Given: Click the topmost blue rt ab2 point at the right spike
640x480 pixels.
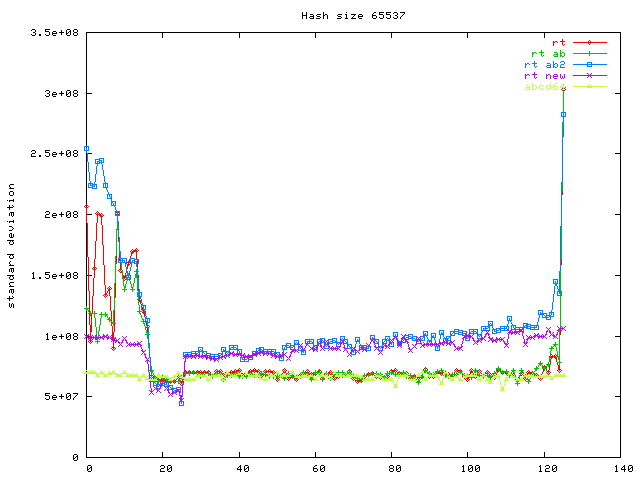Looking at the screenshot, I should (x=564, y=115).
